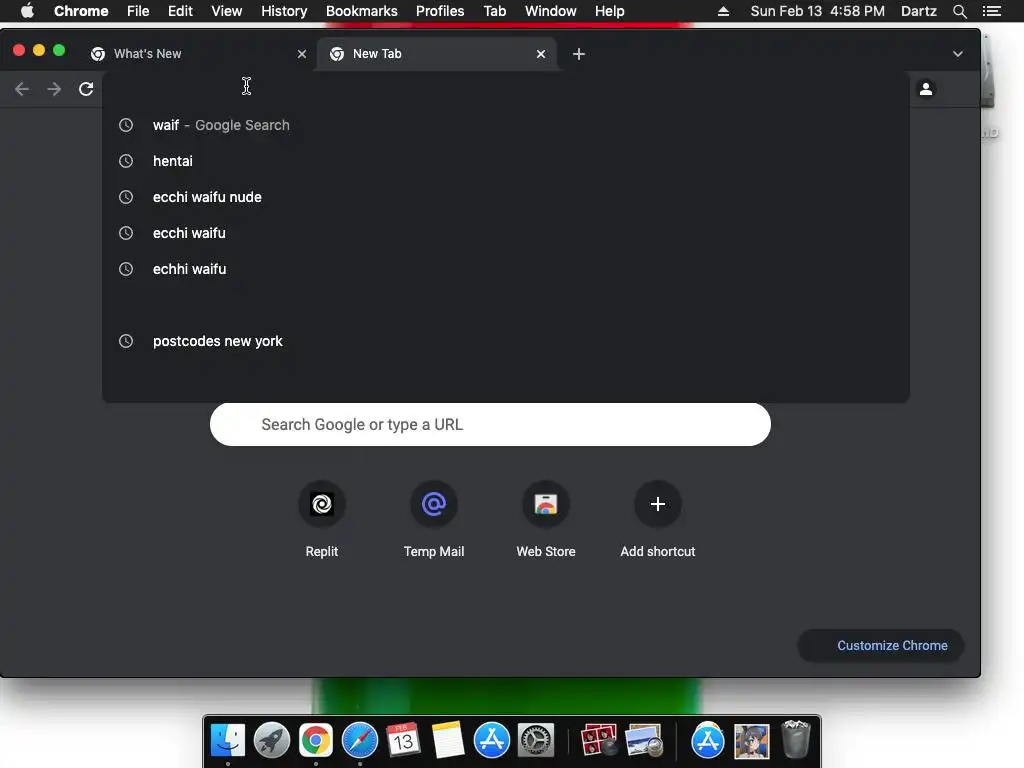Open Calendar icon showing 13 in Dock

(x=403, y=740)
